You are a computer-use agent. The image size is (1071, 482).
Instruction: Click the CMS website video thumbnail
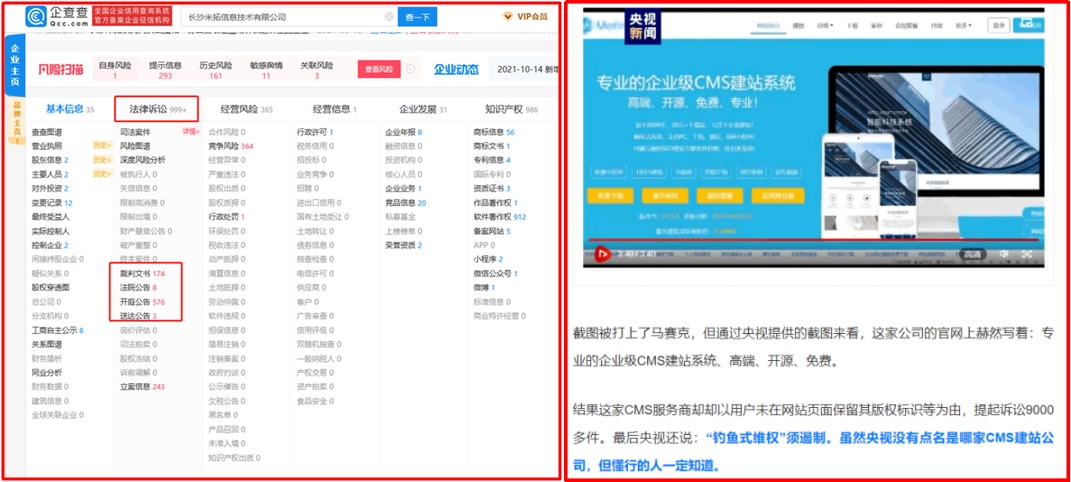[813, 137]
